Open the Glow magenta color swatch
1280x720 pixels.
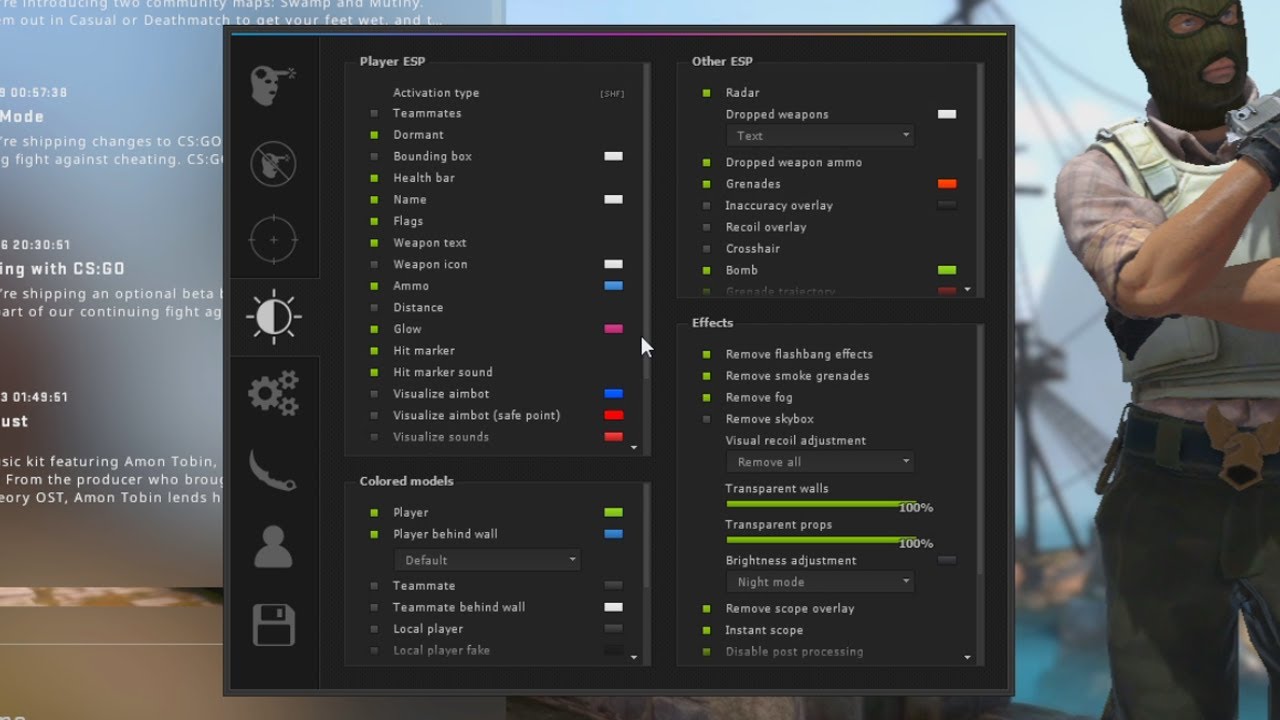[x=614, y=329]
